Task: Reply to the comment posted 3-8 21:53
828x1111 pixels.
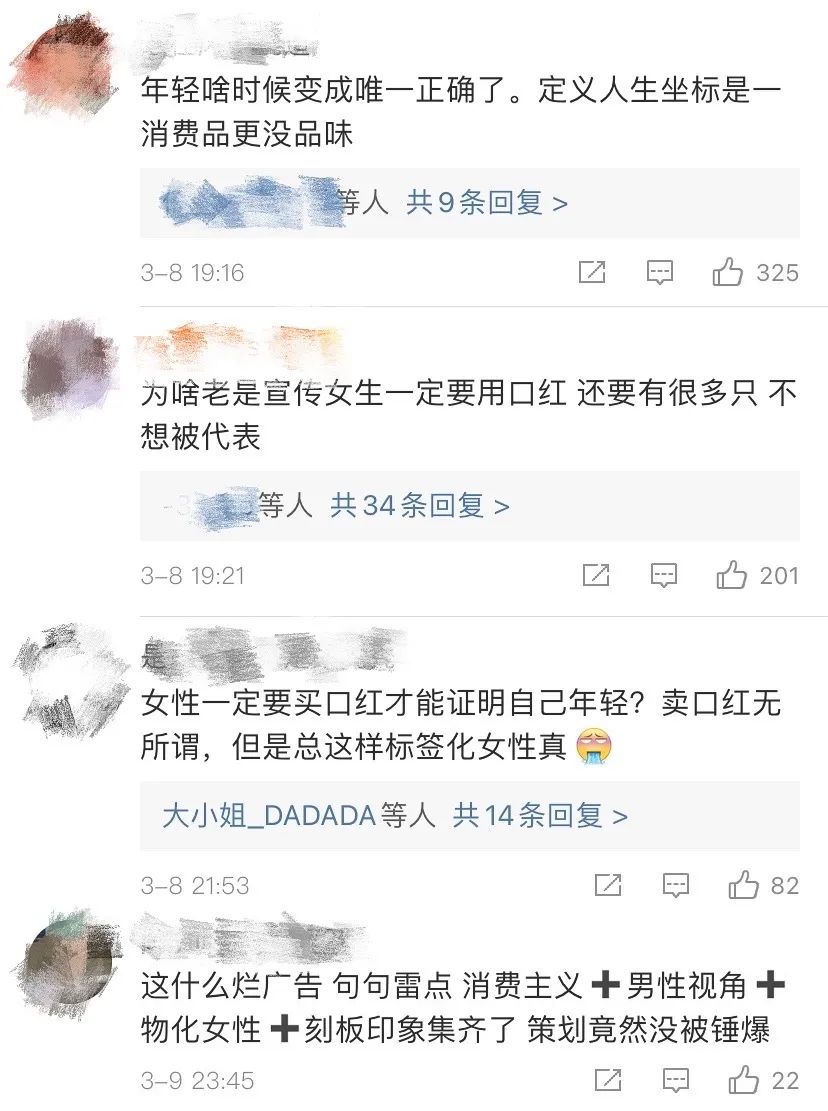Action: (x=676, y=886)
